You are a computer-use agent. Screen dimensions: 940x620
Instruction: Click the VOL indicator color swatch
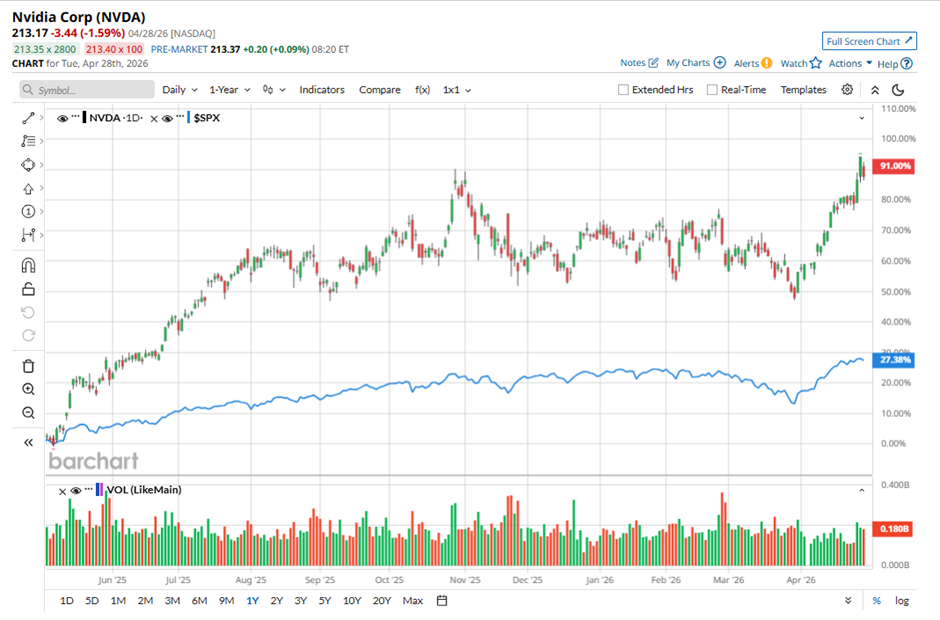(x=99, y=490)
